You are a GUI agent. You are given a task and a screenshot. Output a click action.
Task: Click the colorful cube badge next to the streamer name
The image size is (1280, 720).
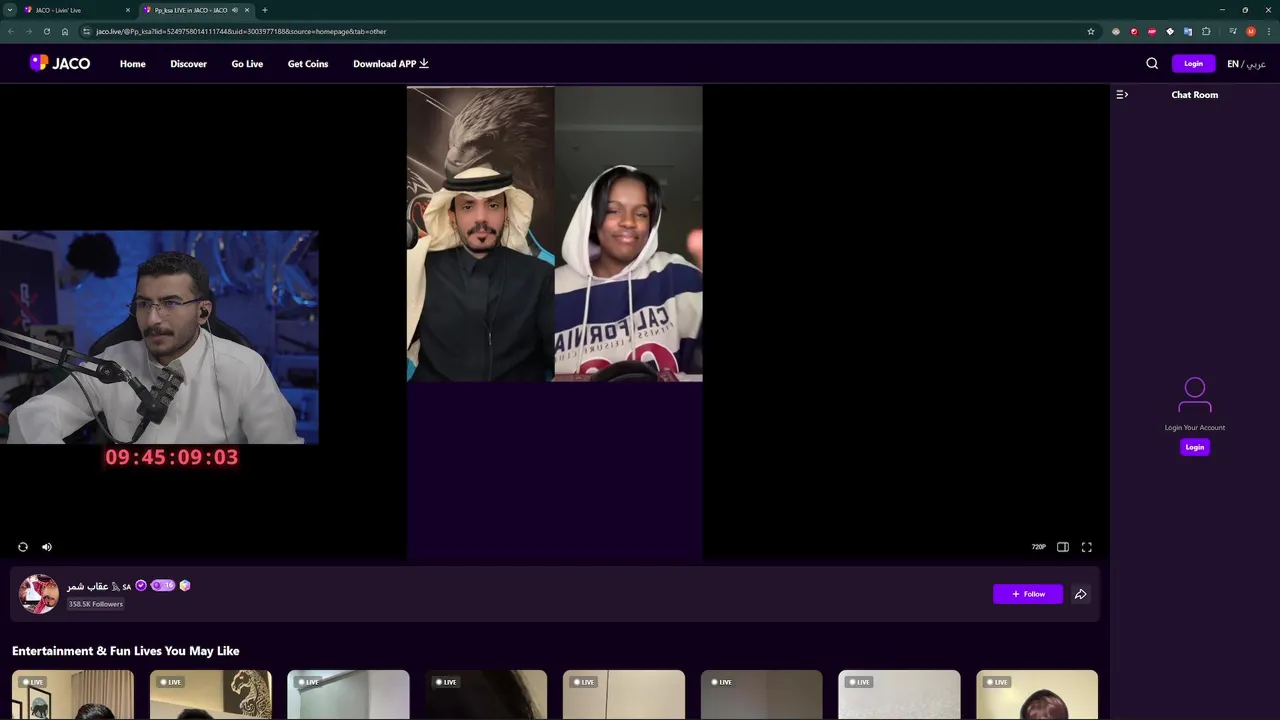[185, 586]
